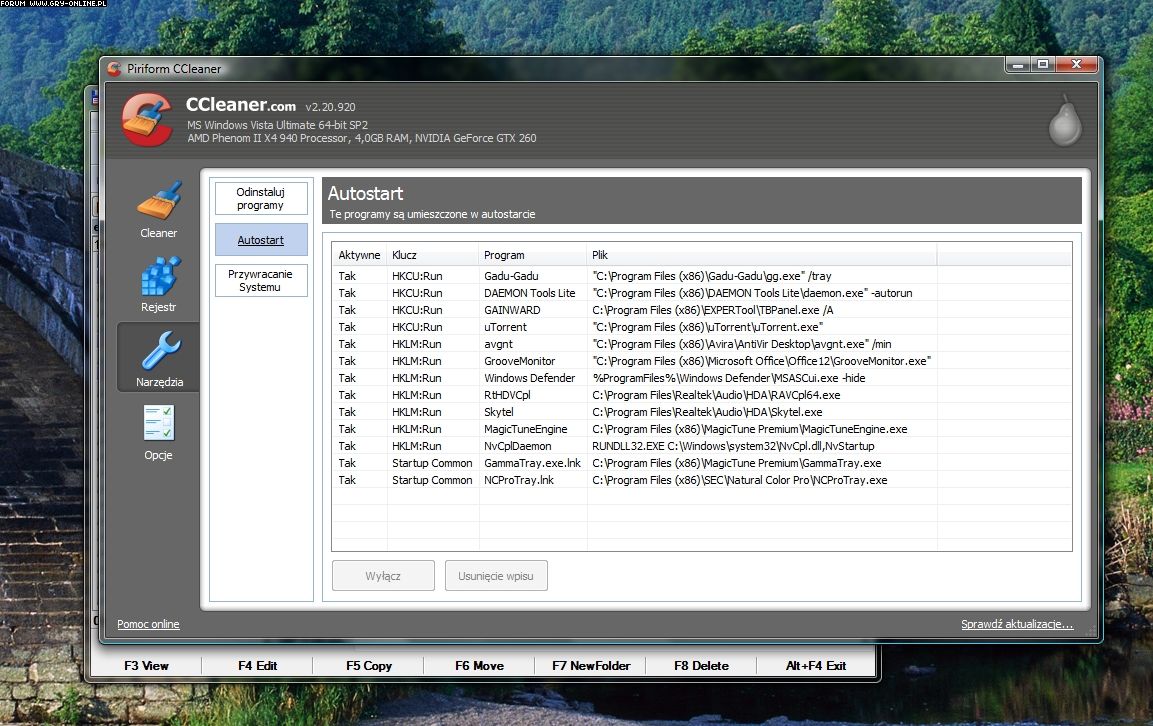Close the CCleaner window
This screenshot has height=726, width=1153.
[1077, 65]
